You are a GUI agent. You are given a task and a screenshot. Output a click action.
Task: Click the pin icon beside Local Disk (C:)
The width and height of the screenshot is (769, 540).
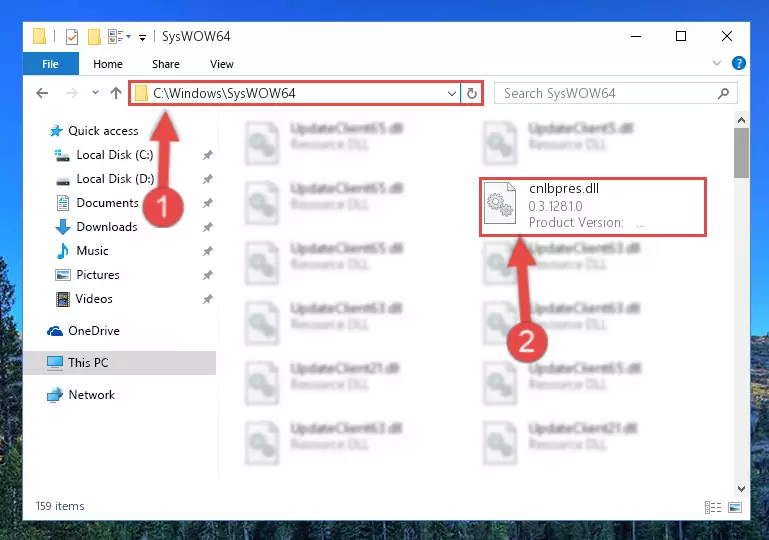tap(207, 155)
